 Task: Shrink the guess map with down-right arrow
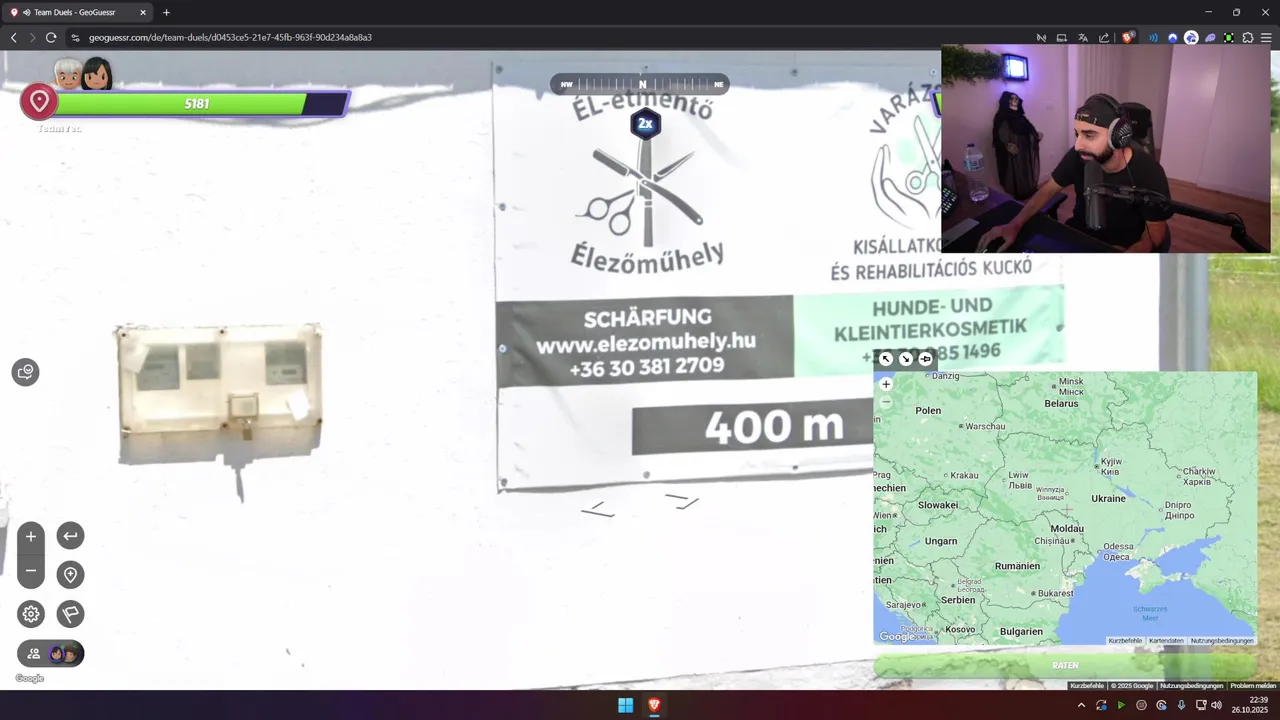[x=906, y=359]
